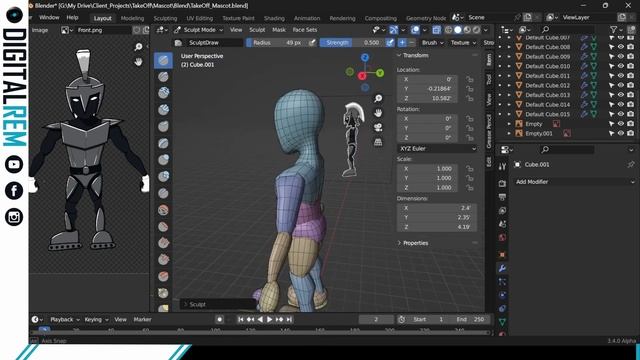The image size is (640, 360).
Task: Play the timeline animation forward
Action: pos(270,320)
